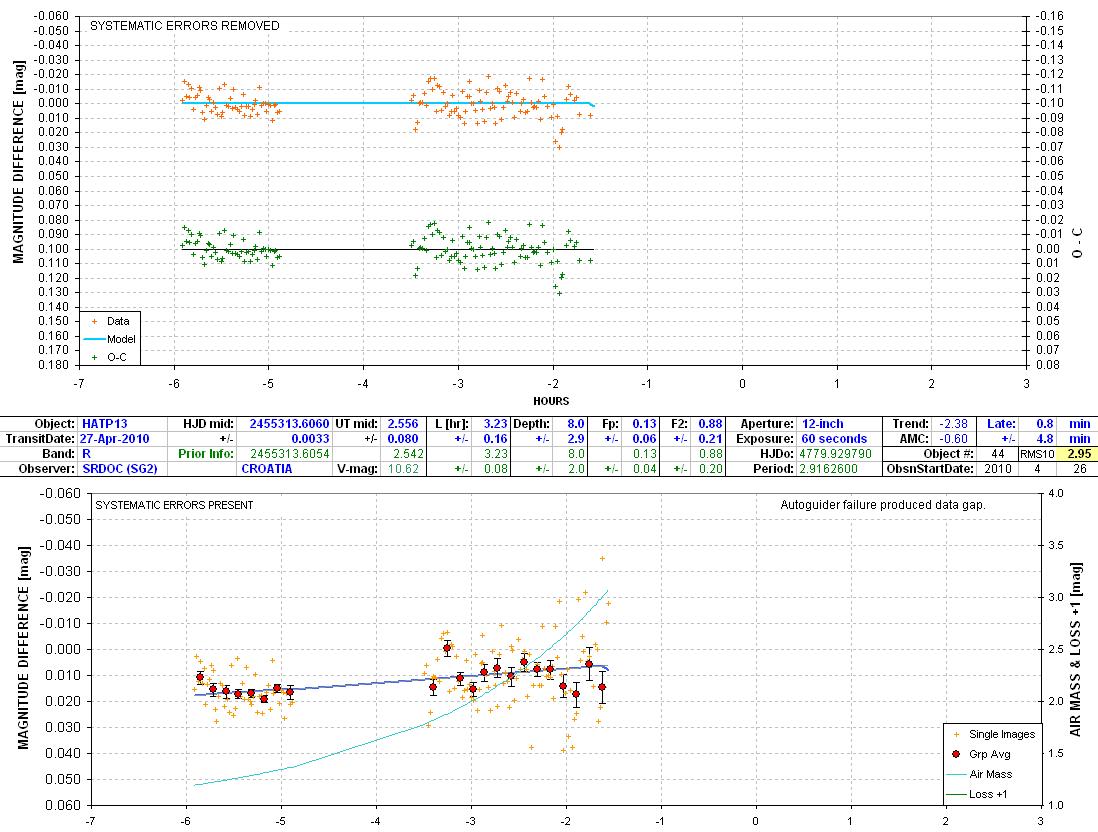
Task: Click the yellow highlighted RMS10 value '2.95'
Action: tap(1079, 454)
